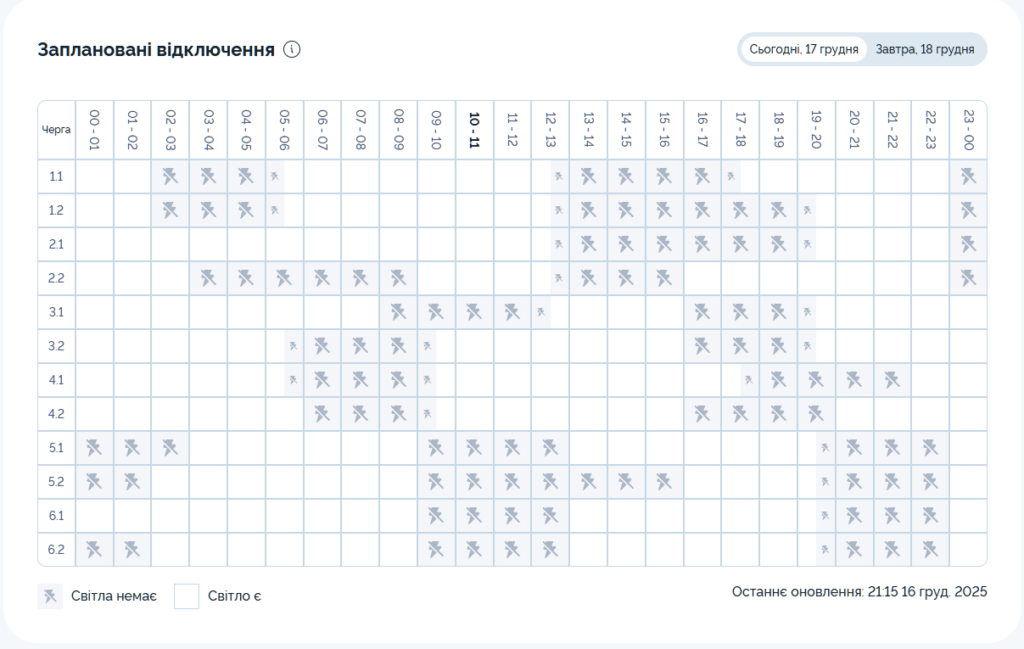Click empty cell for queue 4.2 at 00-01
1024x649 pixels.
pos(94,414)
